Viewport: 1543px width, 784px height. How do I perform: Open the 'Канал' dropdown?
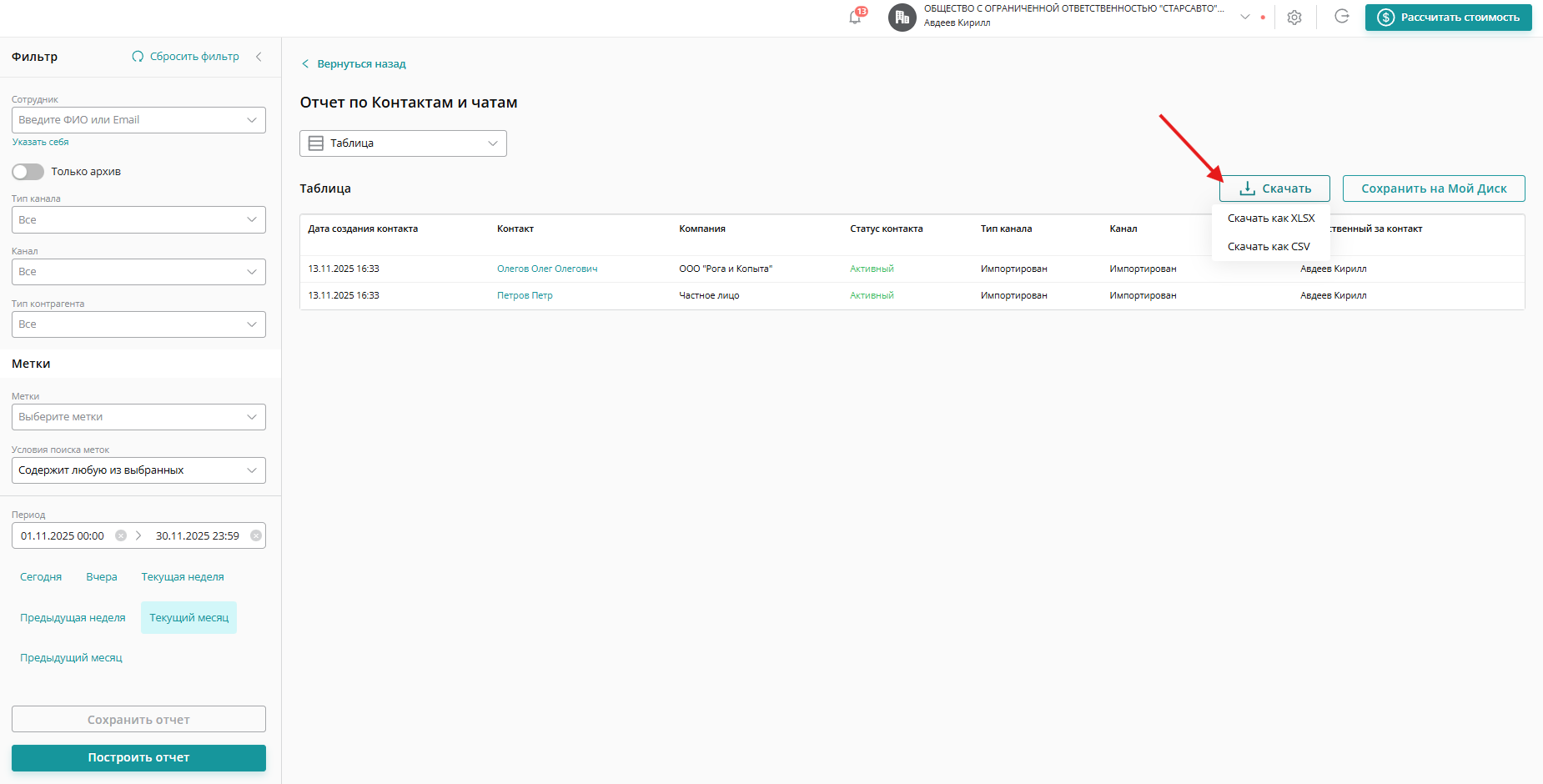(138, 272)
